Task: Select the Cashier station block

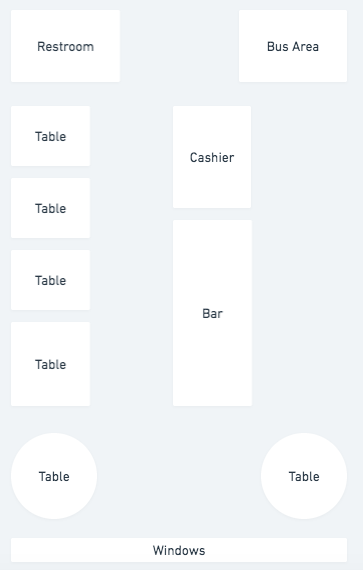Action: [x=212, y=157]
